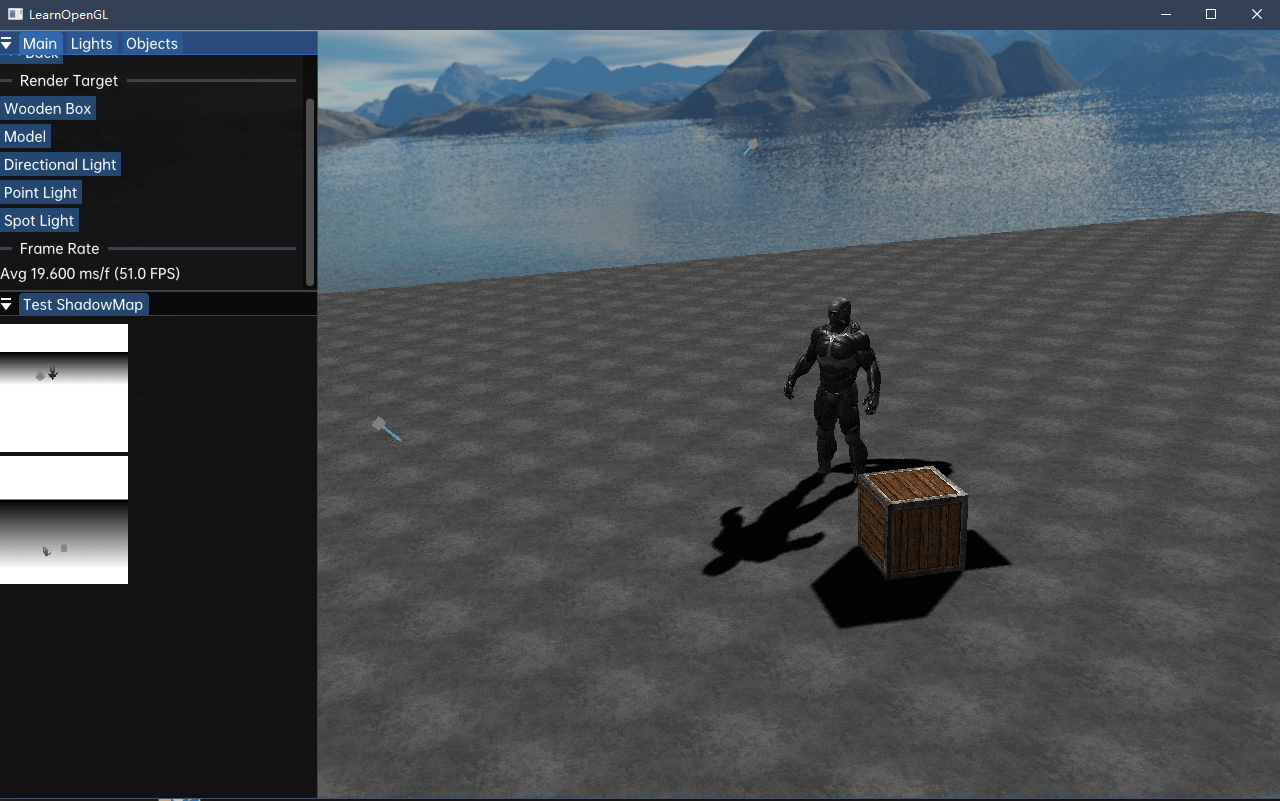Image resolution: width=1280 pixels, height=801 pixels.
Task: Select the Directional Light button
Action: point(60,164)
